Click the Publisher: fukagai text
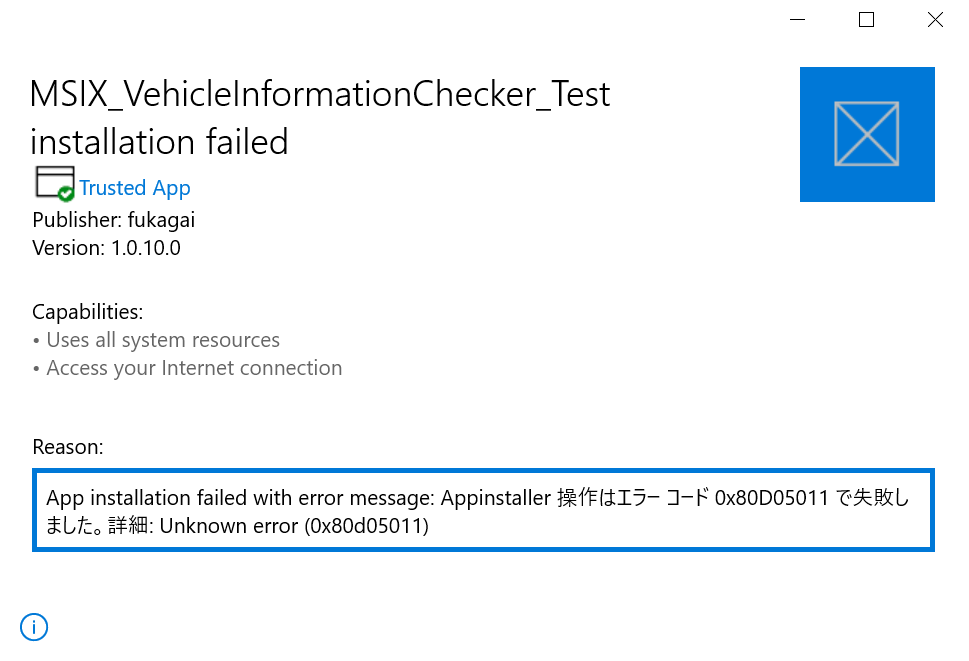The height and width of the screenshot is (661, 969). (x=114, y=220)
